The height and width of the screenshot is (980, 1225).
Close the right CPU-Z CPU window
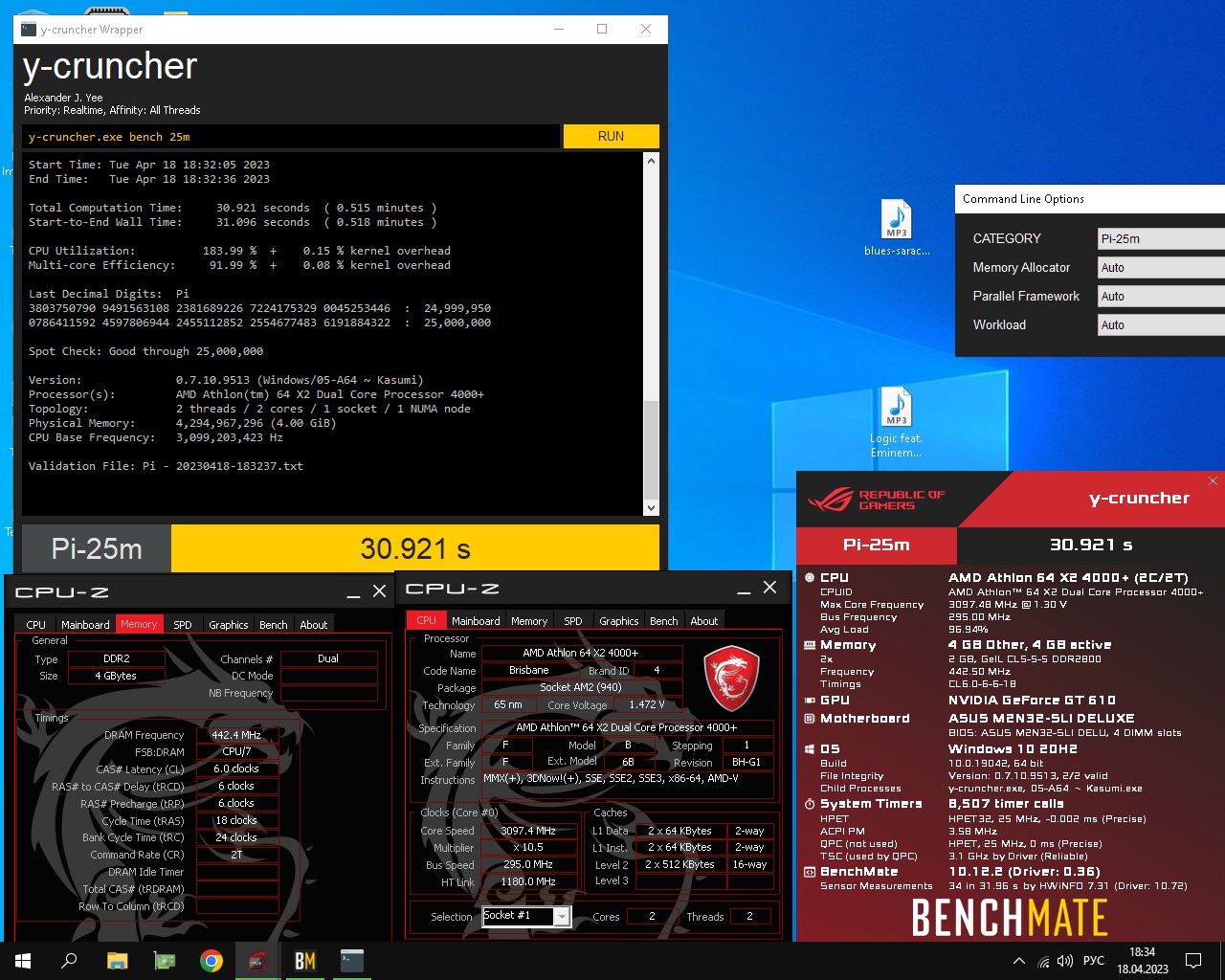(769, 588)
